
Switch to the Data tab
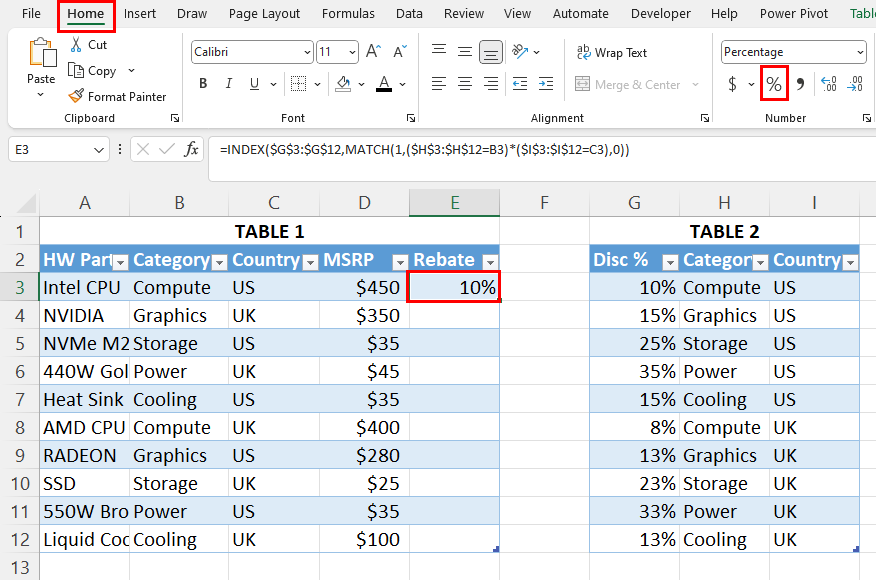coord(410,13)
